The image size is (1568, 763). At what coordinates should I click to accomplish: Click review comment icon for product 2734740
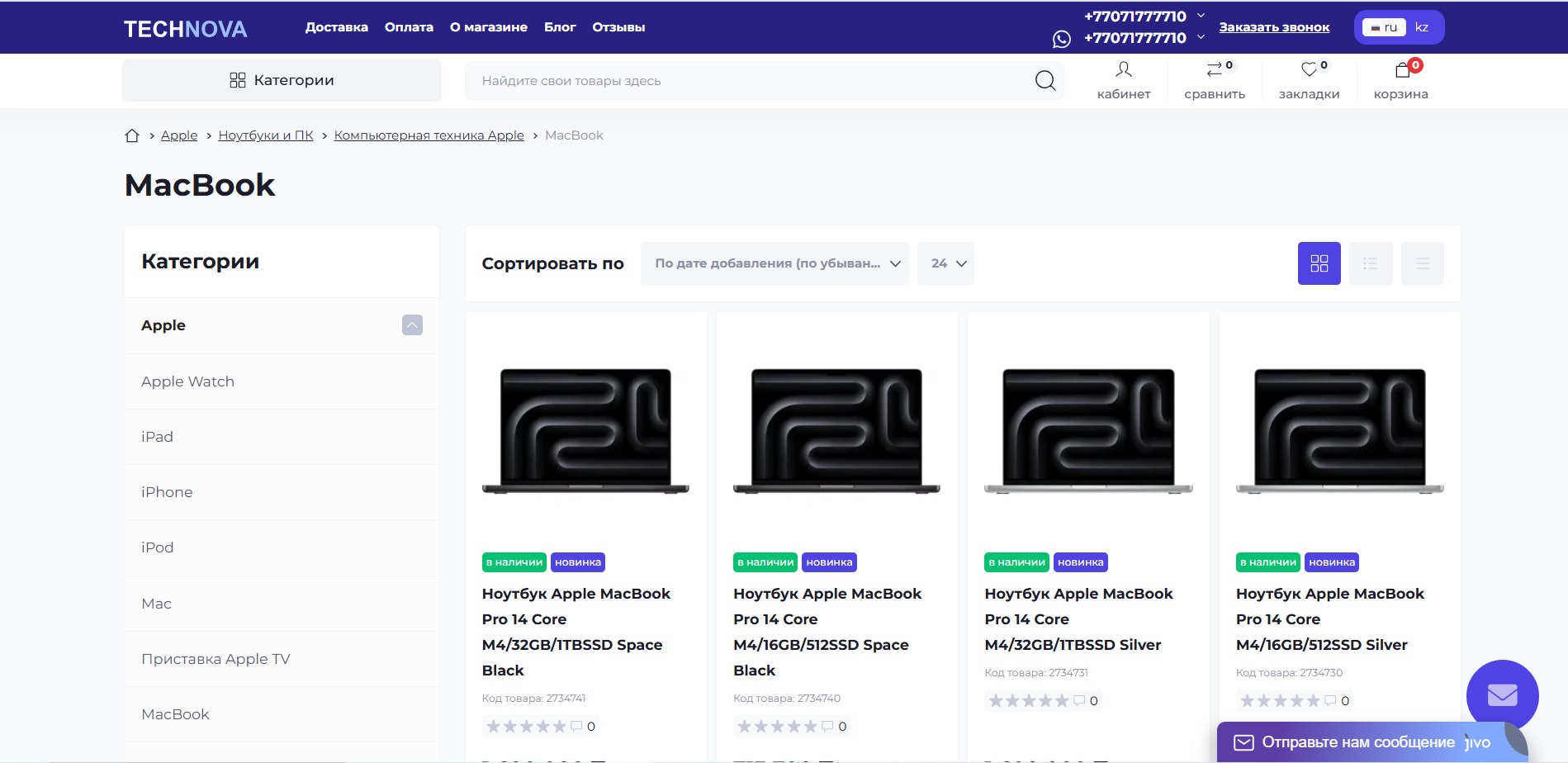tap(827, 726)
